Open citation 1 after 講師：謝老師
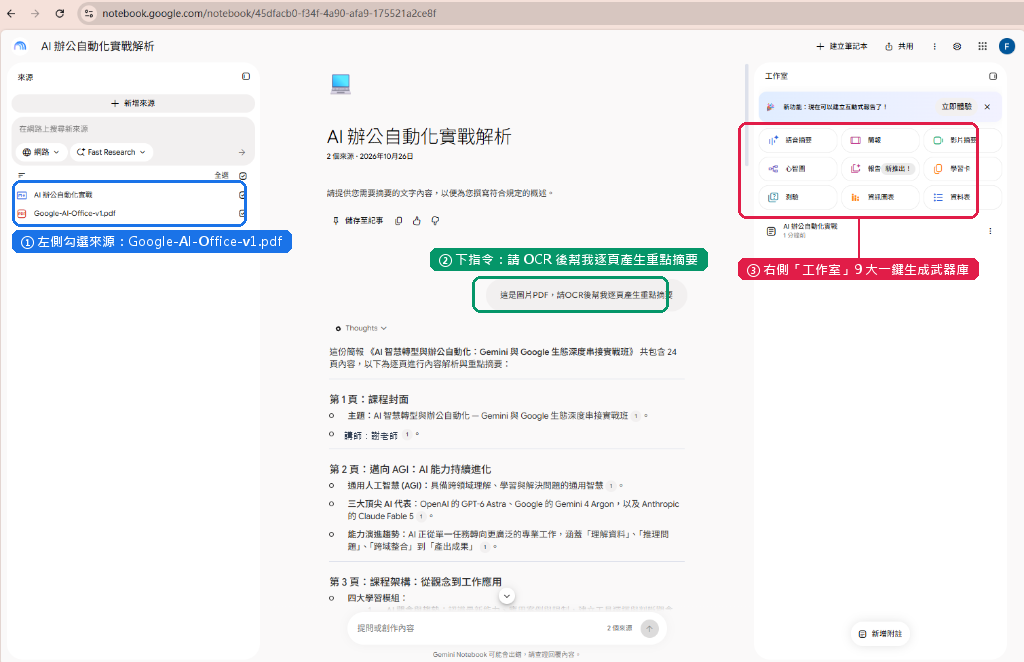The image size is (1024, 662). point(408,435)
